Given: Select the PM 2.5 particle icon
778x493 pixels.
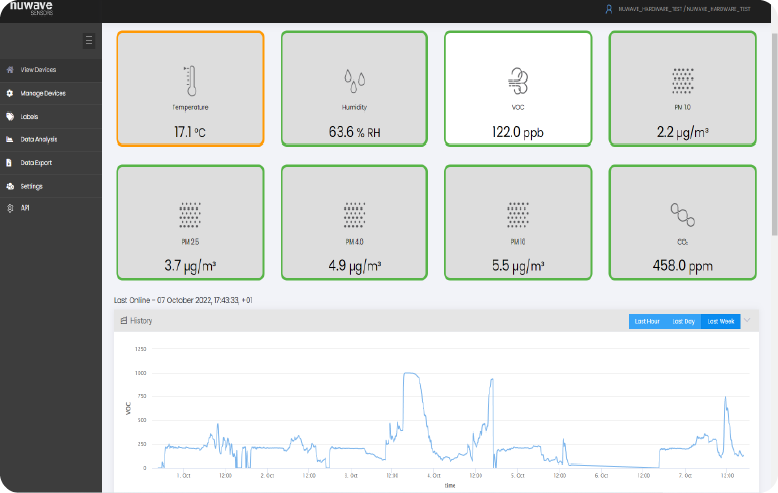Looking at the screenshot, I should pyautogui.click(x=190, y=215).
